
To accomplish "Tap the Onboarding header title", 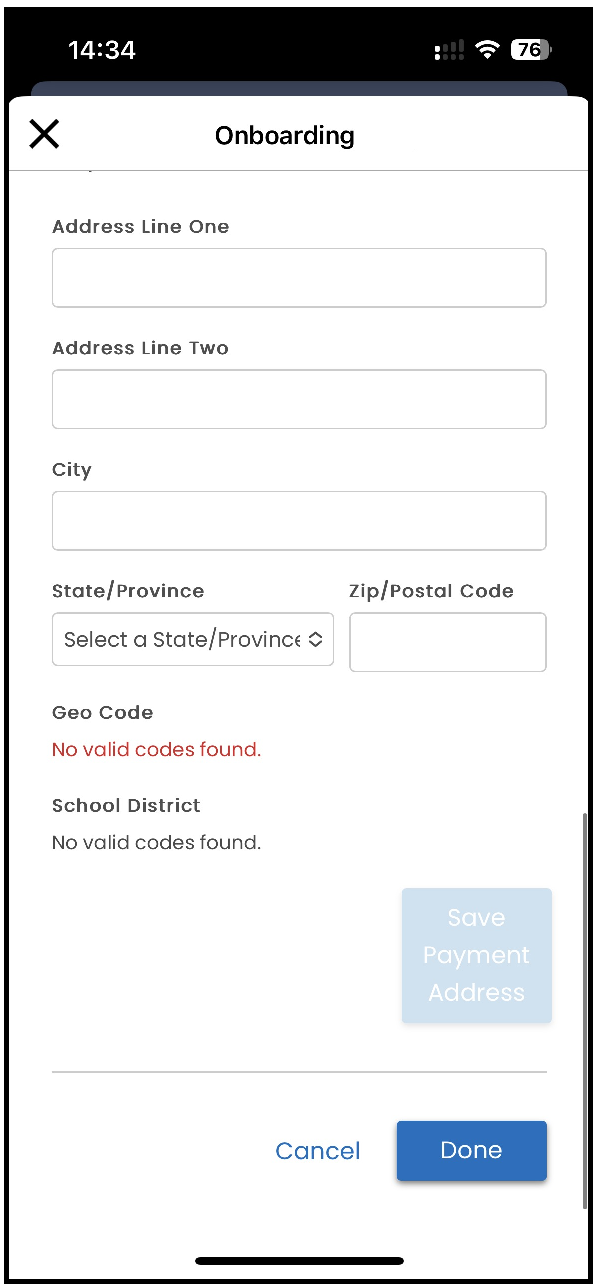I will [x=285, y=135].
